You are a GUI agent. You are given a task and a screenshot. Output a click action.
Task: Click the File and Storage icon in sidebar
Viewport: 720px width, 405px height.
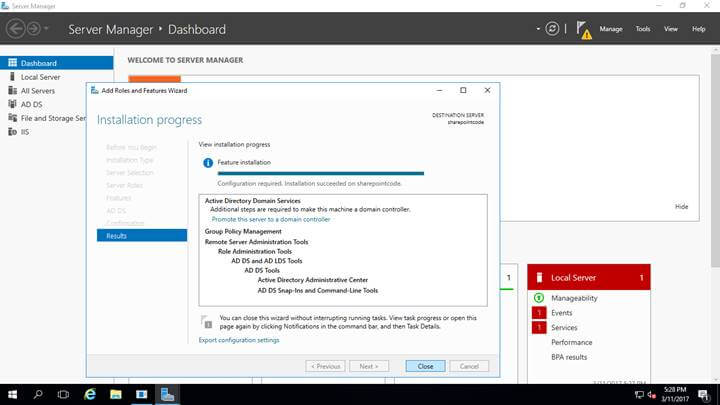[12, 118]
